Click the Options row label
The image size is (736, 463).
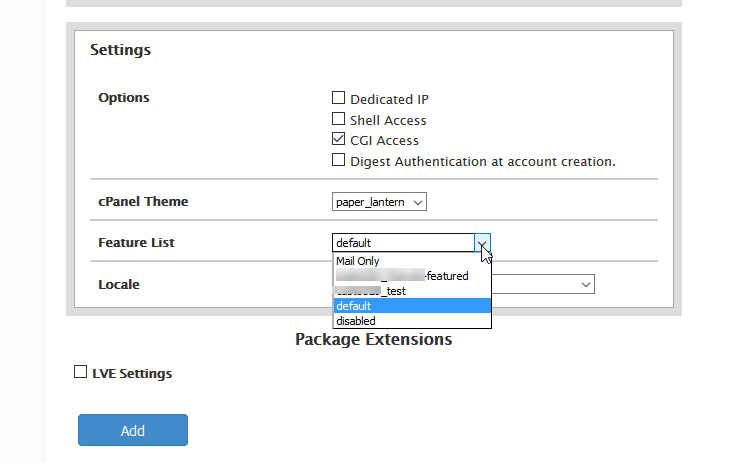click(x=124, y=98)
